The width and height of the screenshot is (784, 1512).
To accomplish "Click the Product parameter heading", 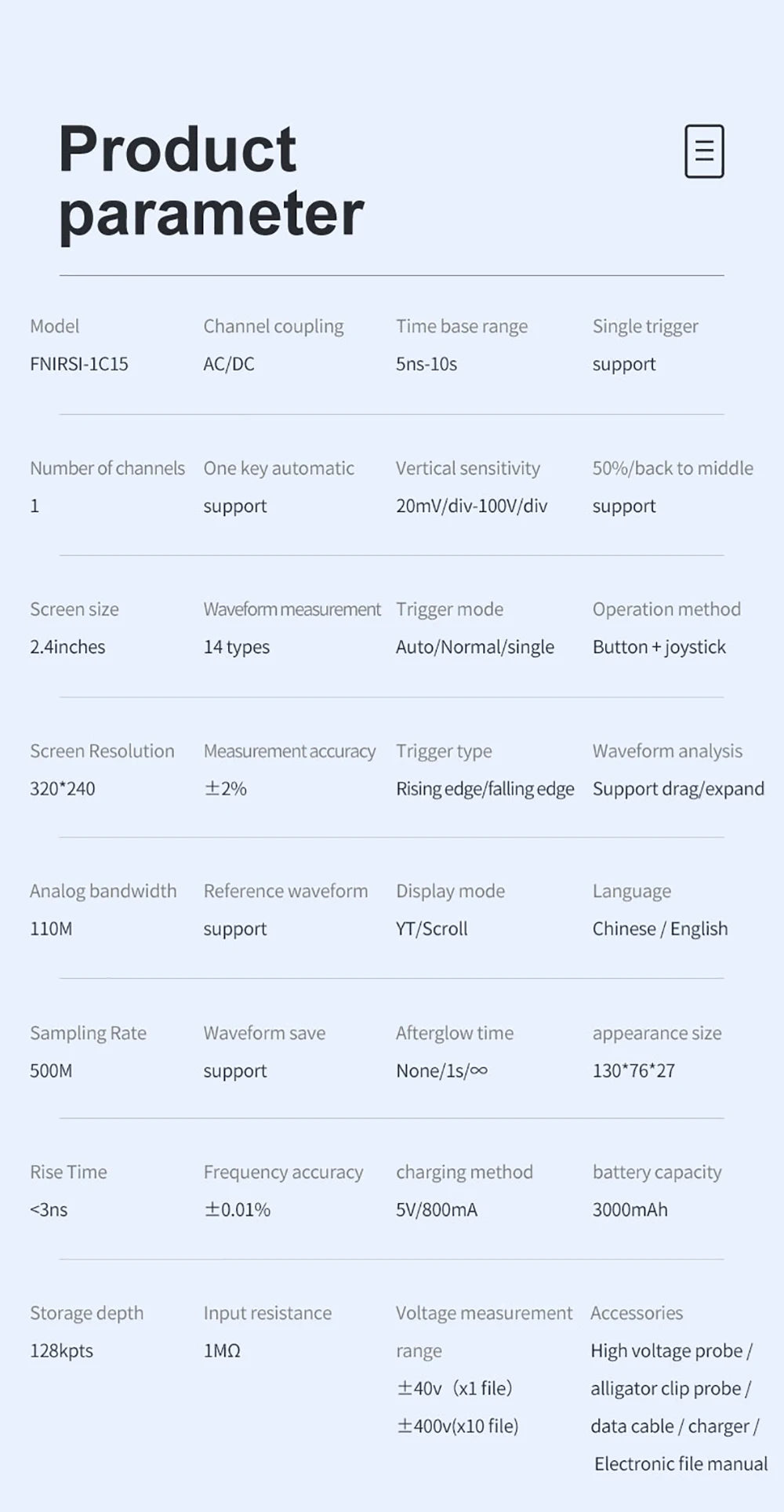I will [x=211, y=180].
